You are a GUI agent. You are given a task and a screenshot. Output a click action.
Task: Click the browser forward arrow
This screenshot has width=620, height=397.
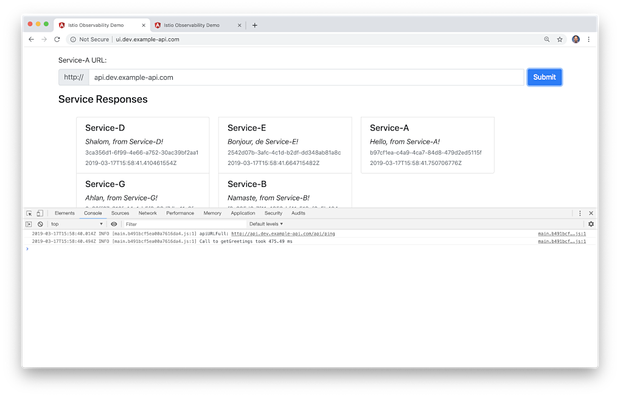click(44, 39)
